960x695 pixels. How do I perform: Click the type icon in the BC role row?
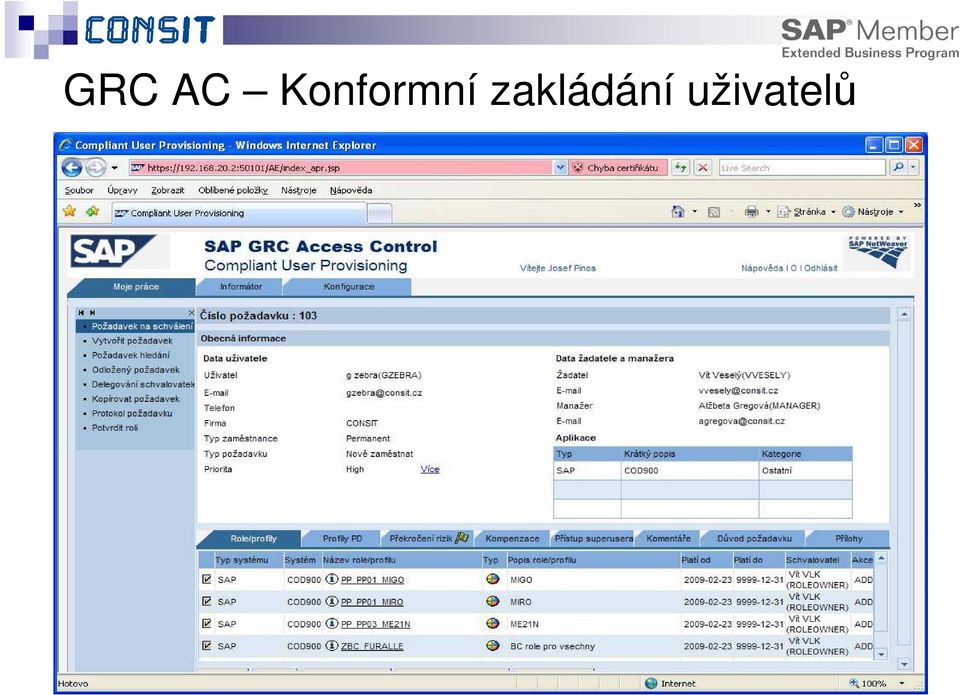click(x=492, y=645)
